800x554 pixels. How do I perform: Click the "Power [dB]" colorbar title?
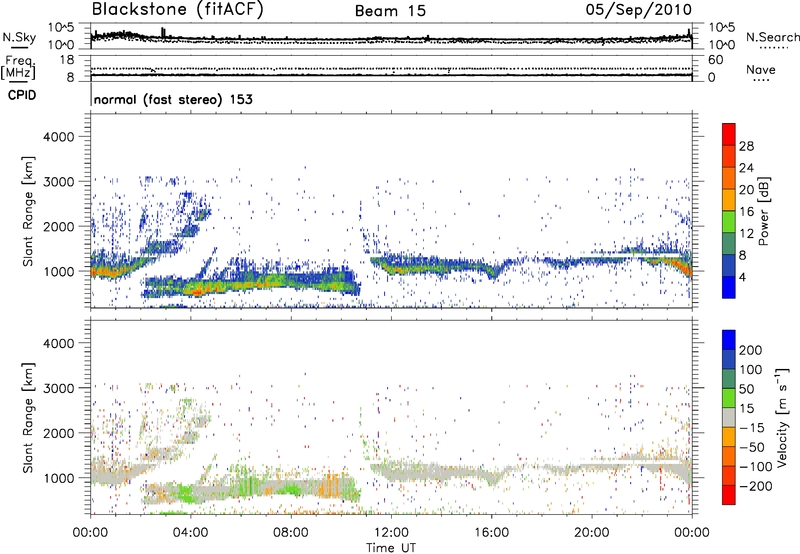click(763, 211)
